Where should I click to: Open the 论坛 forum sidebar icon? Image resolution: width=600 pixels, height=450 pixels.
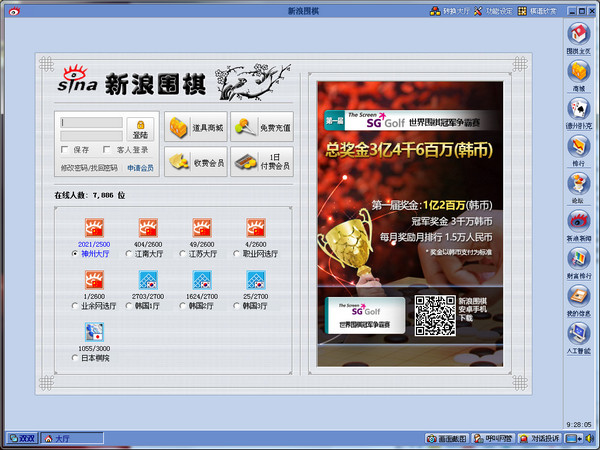pyautogui.click(x=578, y=182)
